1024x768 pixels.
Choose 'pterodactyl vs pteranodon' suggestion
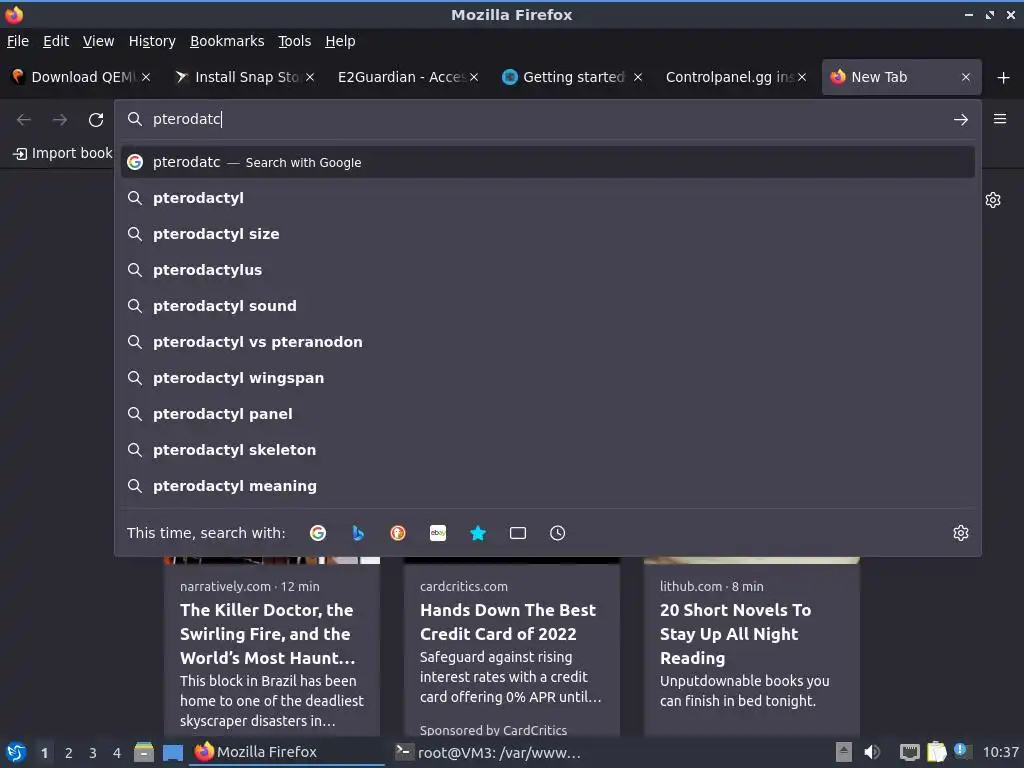[x=548, y=342]
